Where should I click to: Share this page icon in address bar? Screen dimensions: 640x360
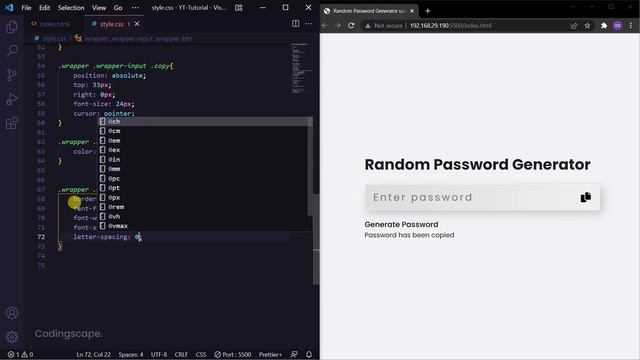(x=574, y=25)
